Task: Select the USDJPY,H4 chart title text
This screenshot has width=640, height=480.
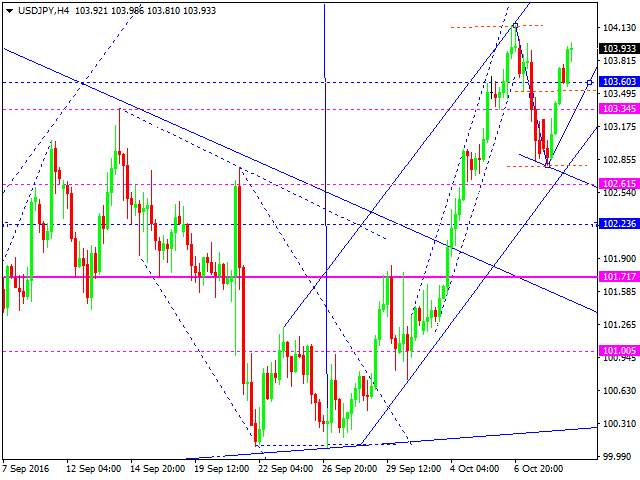Action: pos(43,11)
